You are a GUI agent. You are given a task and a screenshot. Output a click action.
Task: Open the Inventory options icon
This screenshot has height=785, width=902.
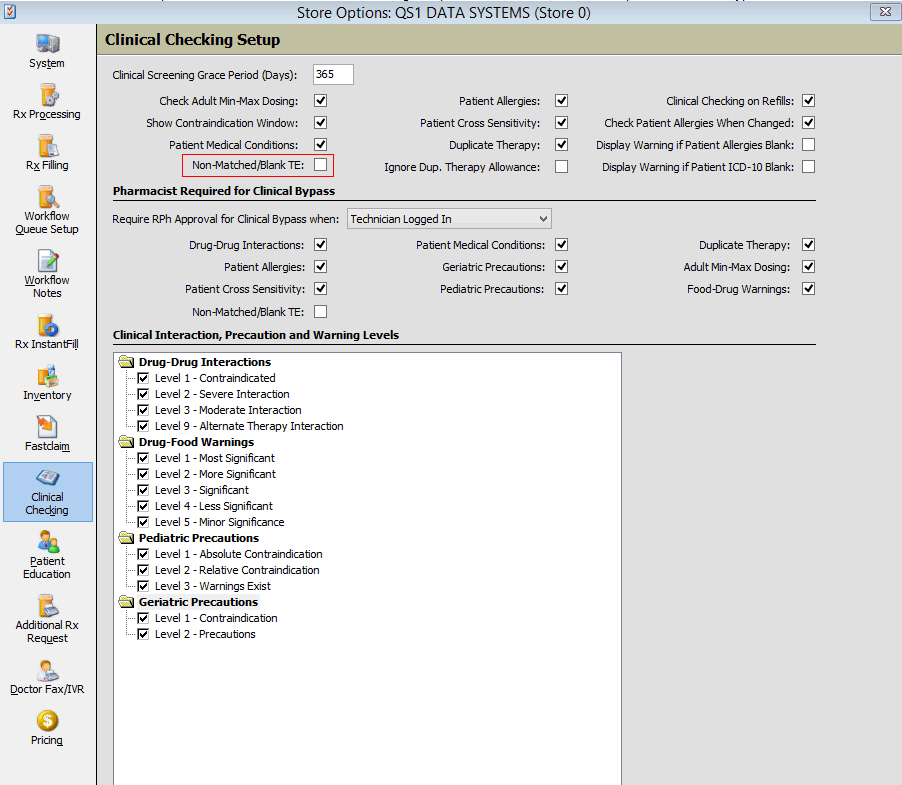tap(47, 377)
